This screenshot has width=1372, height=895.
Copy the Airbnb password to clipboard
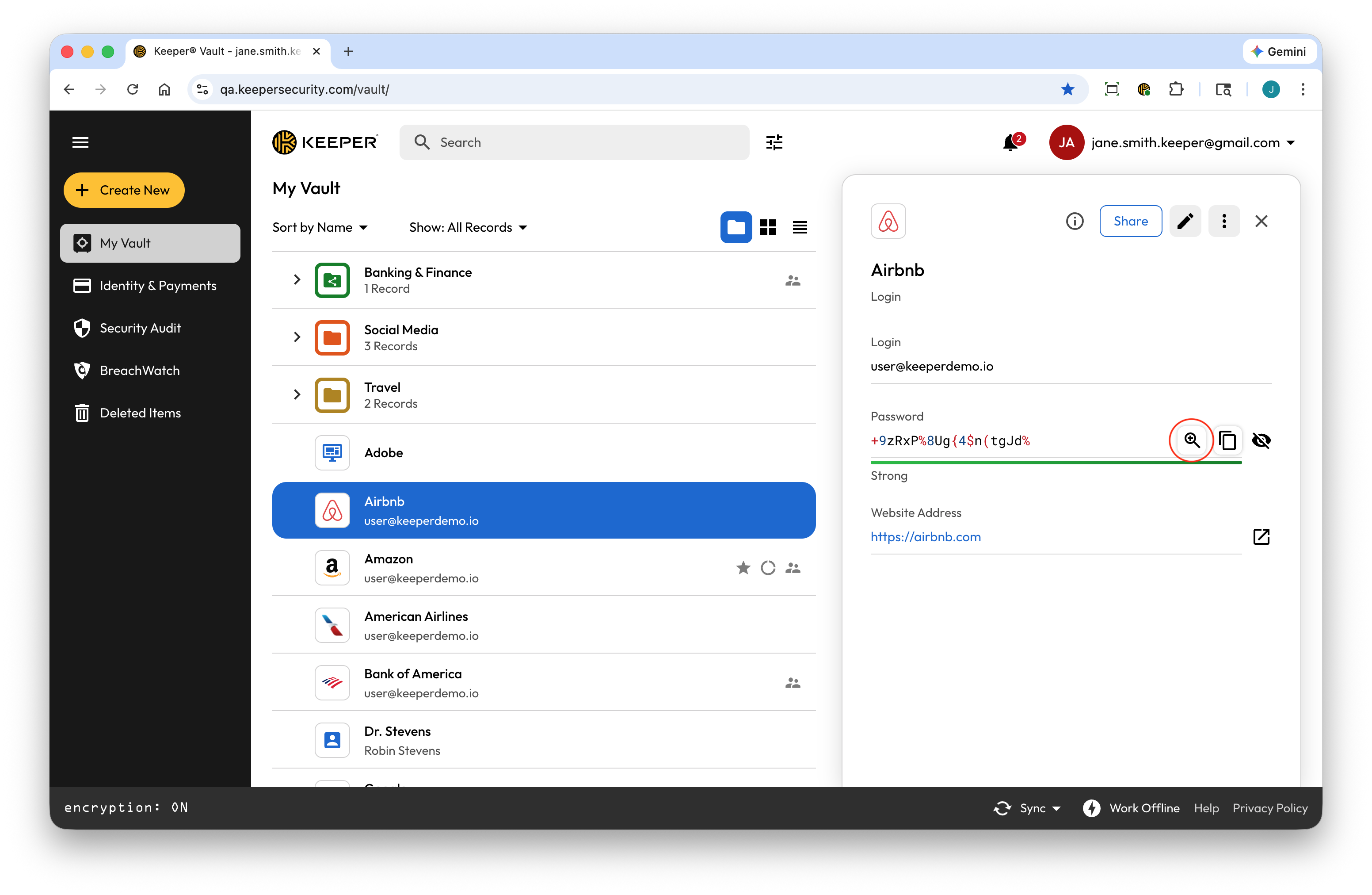pyautogui.click(x=1227, y=440)
